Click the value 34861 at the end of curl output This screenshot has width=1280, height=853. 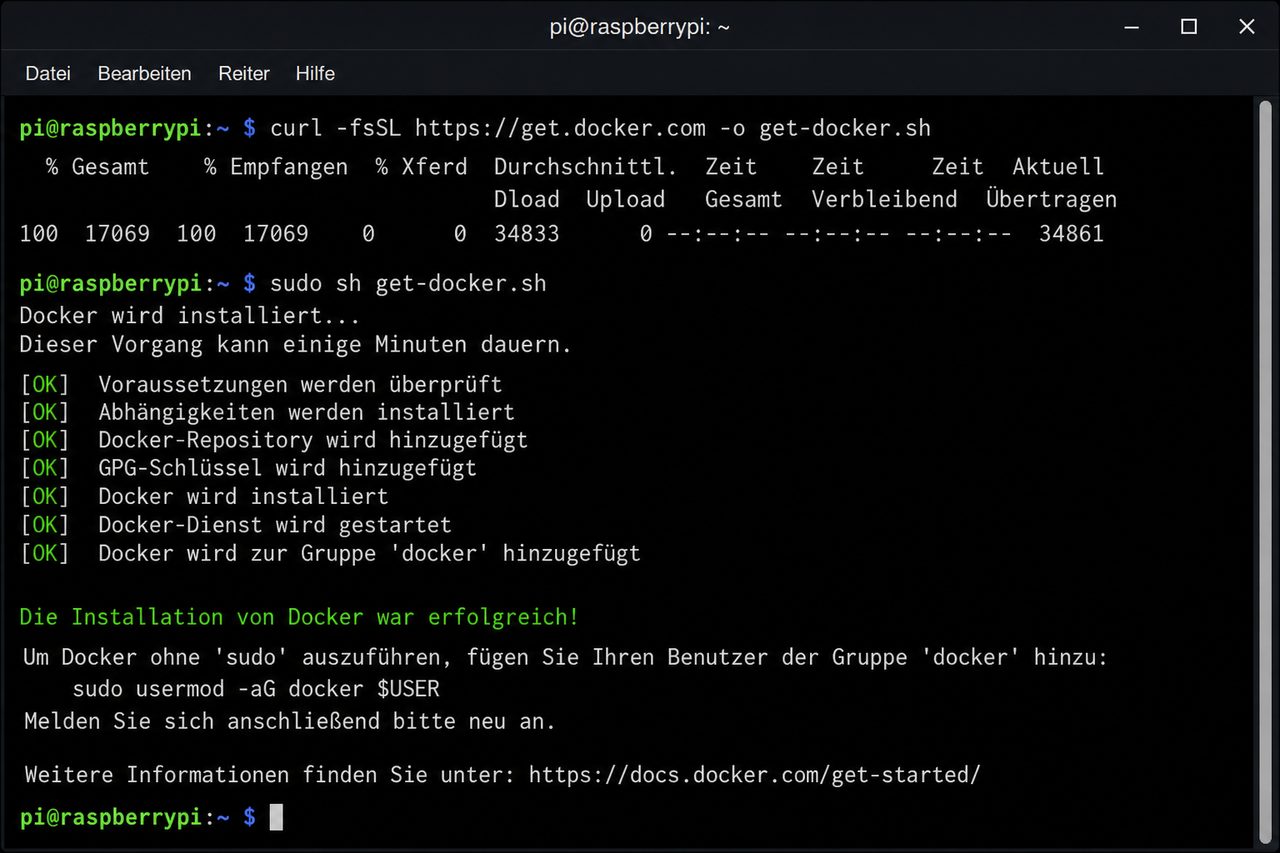(x=1071, y=234)
